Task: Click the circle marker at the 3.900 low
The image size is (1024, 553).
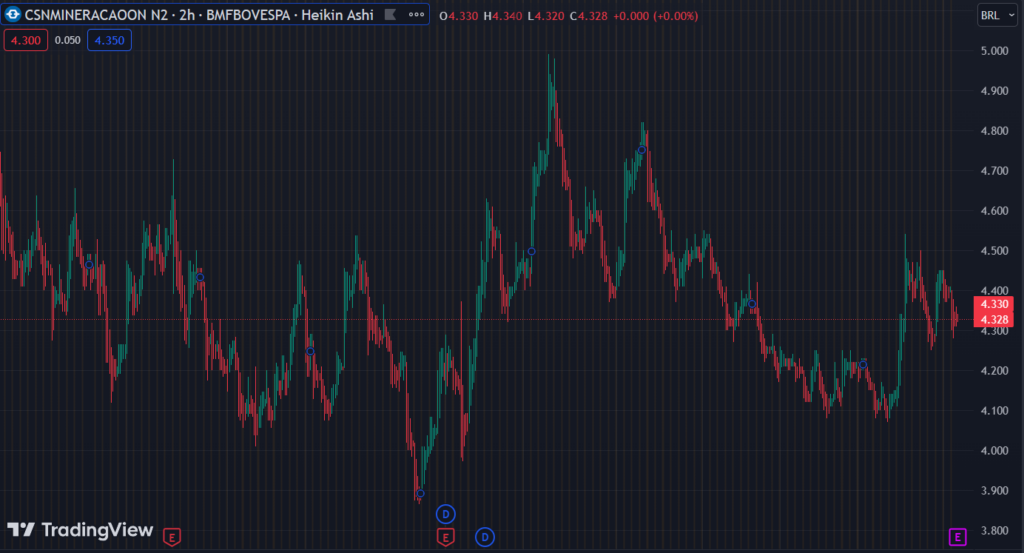Action: click(x=420, y=494)
